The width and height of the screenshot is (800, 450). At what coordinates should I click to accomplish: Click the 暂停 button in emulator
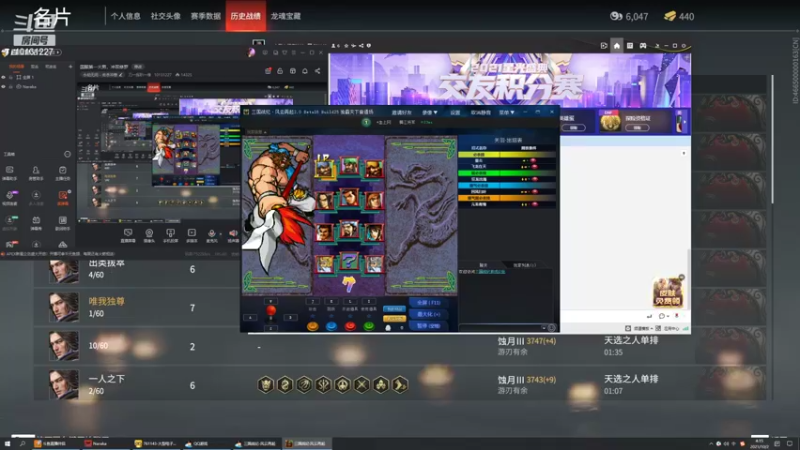point(429,326)
